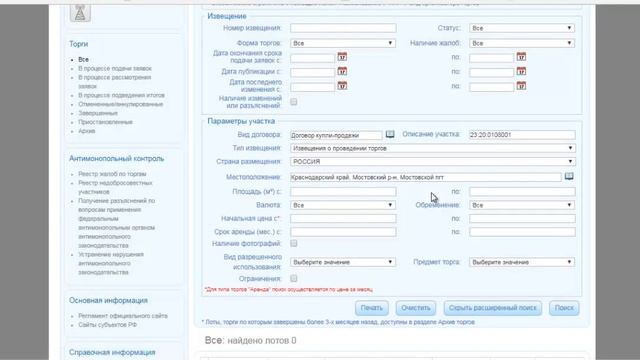640x360 pixels.
Task: Click the 'Дата публикации с' date field
Action: tap(312, 72)
